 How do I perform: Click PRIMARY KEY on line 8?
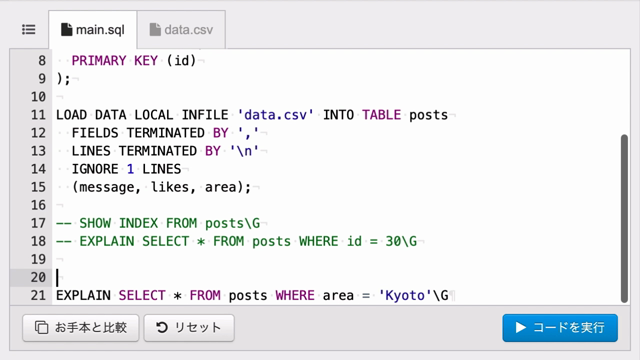pyautogui.click(x=115, y=61)
